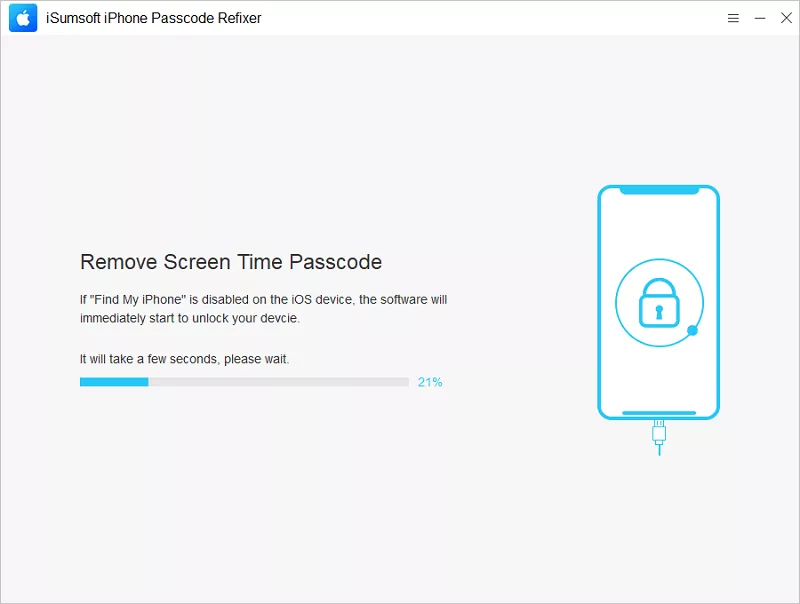Click the padlock icon on the phone
This screenshot has height=604, width=800.
pos(658,302)
